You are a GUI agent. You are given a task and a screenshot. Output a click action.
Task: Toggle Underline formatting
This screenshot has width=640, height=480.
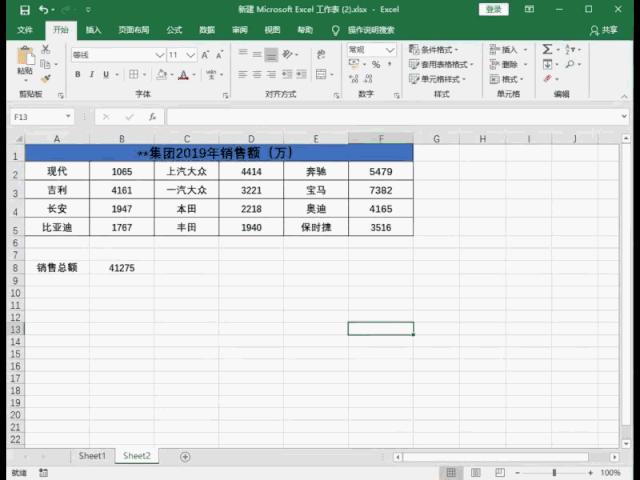pos(106,74)
